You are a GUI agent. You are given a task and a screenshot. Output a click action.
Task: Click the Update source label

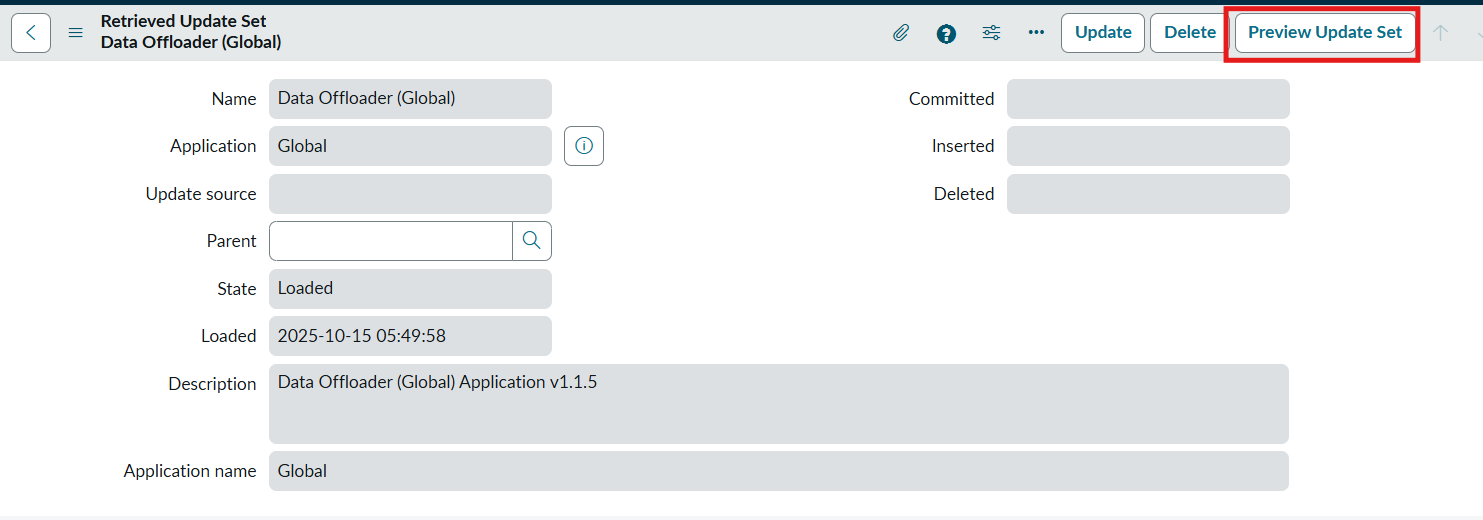pos(201,194)
